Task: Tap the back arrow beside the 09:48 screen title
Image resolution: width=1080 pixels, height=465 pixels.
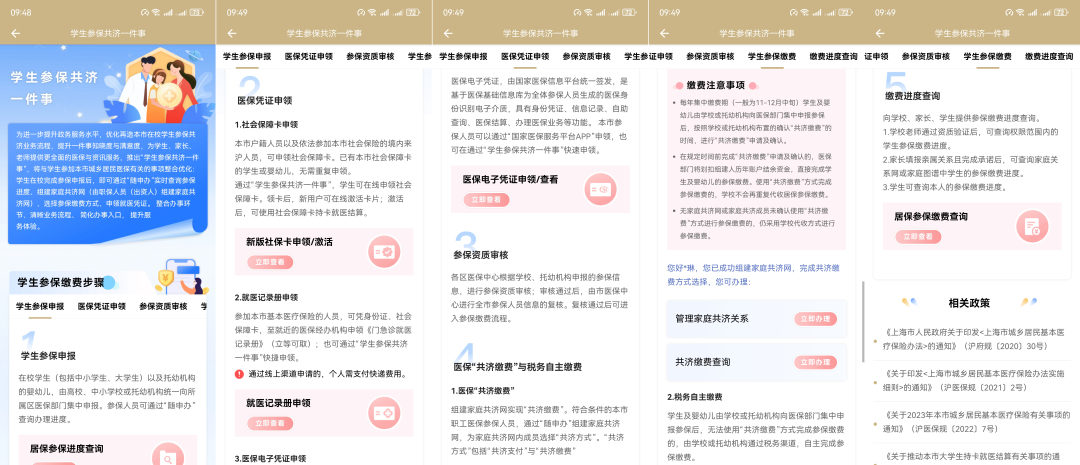Action: [x=15, y=33]
